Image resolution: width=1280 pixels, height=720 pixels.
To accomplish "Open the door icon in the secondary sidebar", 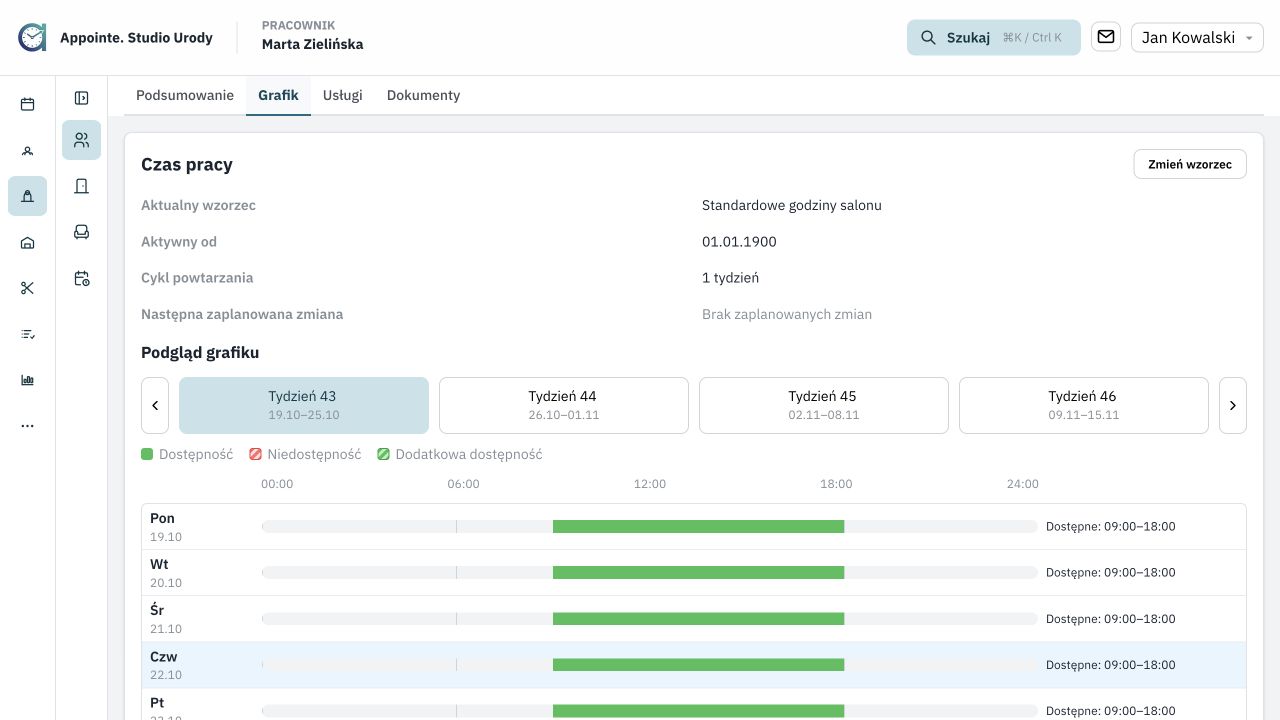I will tap(82, 186).
